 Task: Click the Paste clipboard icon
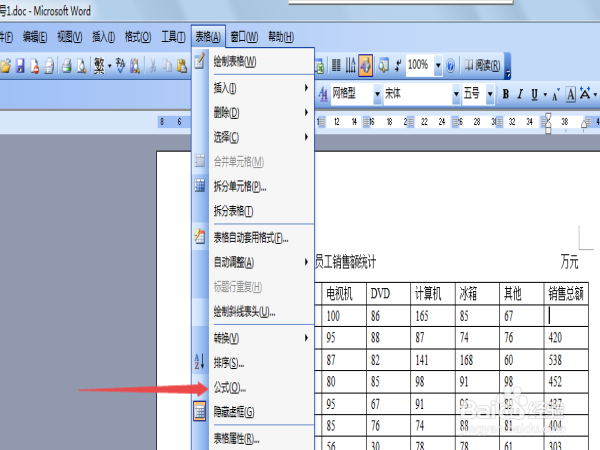pyautogui.click(x=182, y=66)
